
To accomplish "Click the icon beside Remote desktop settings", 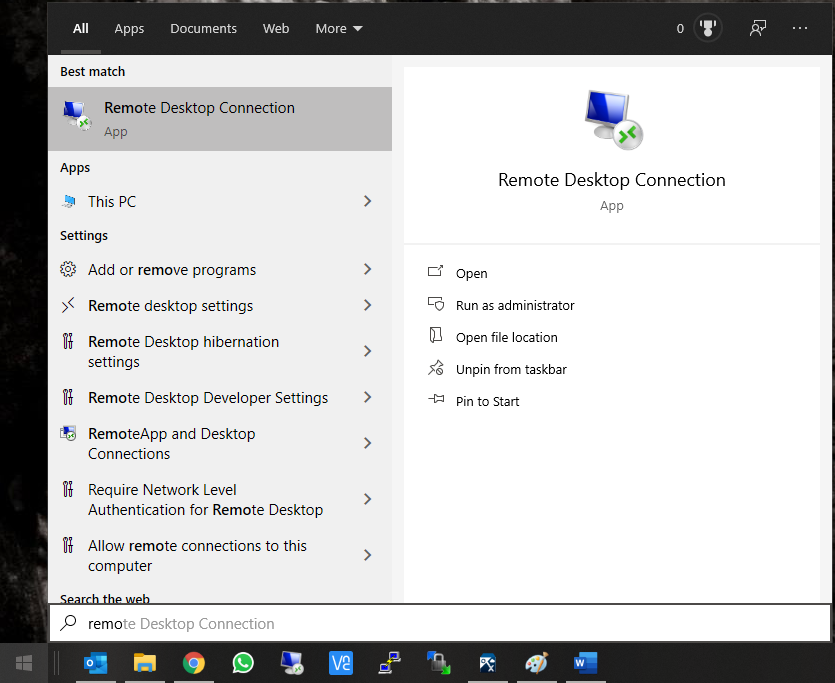I will pyautogui.click(x=68, y=305).
